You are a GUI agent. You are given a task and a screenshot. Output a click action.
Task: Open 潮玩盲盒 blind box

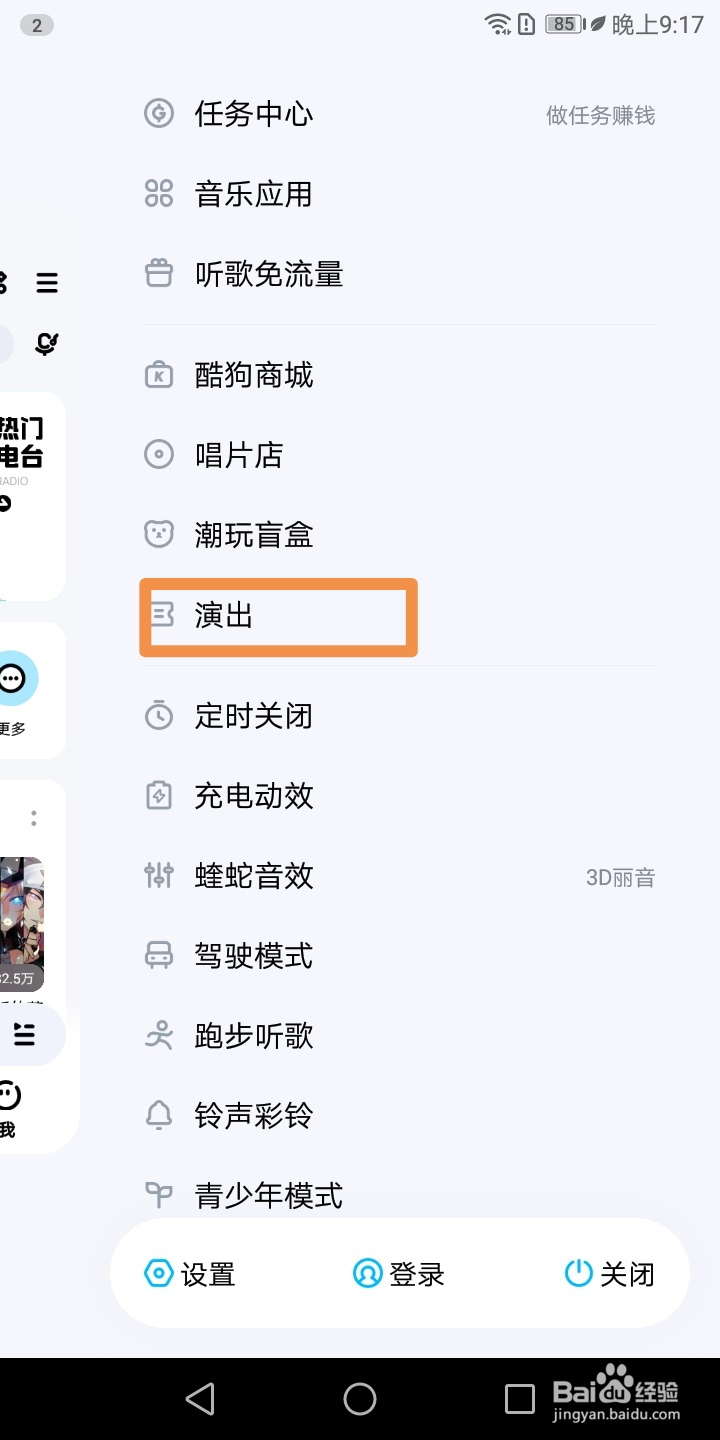coord(255,534)
